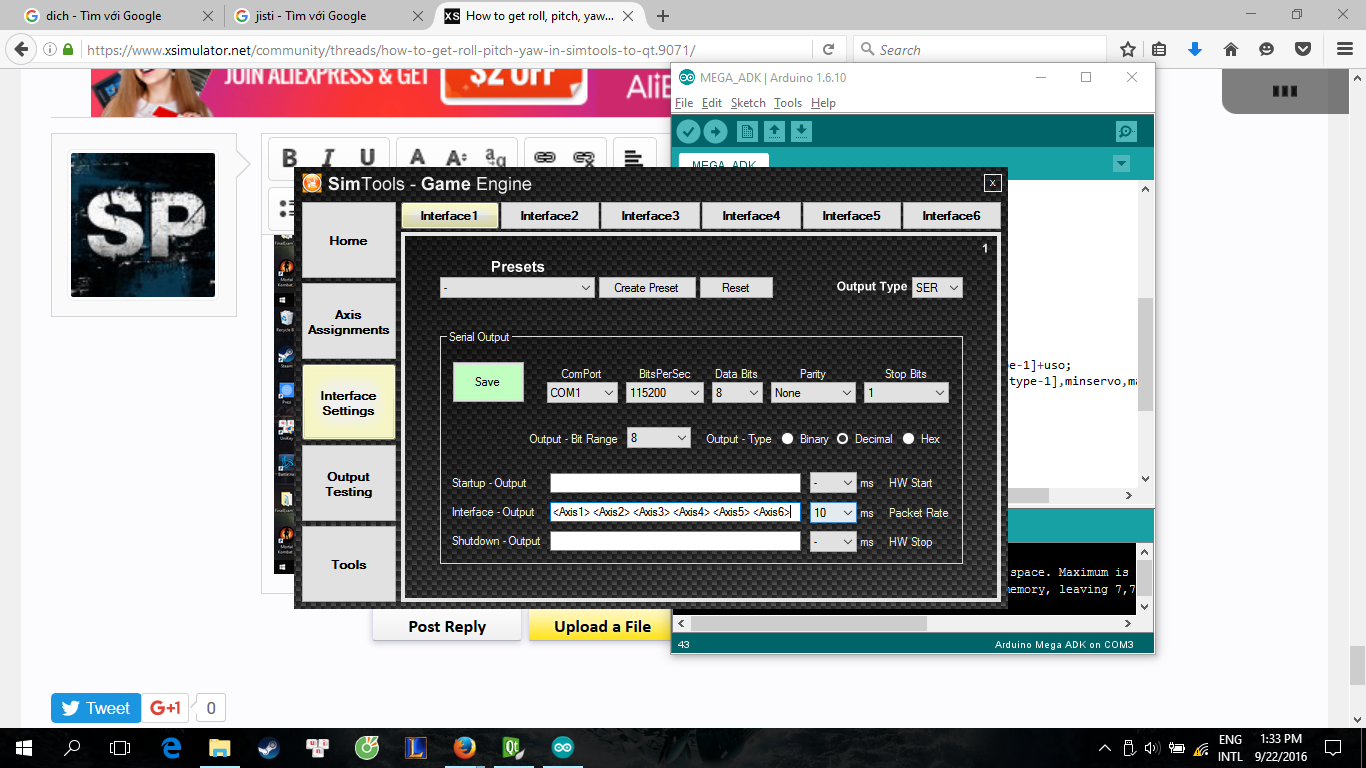Switch to the Interface2 tab
The image size is (1366, 768).
coord(549,215)
